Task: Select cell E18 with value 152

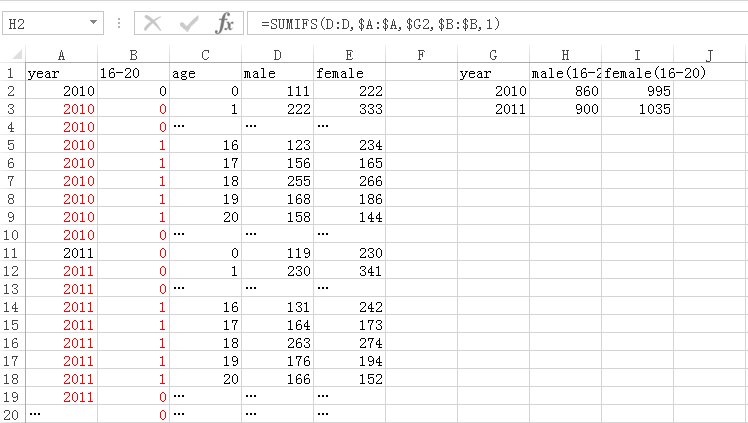Action: click(x=349, y=379)
